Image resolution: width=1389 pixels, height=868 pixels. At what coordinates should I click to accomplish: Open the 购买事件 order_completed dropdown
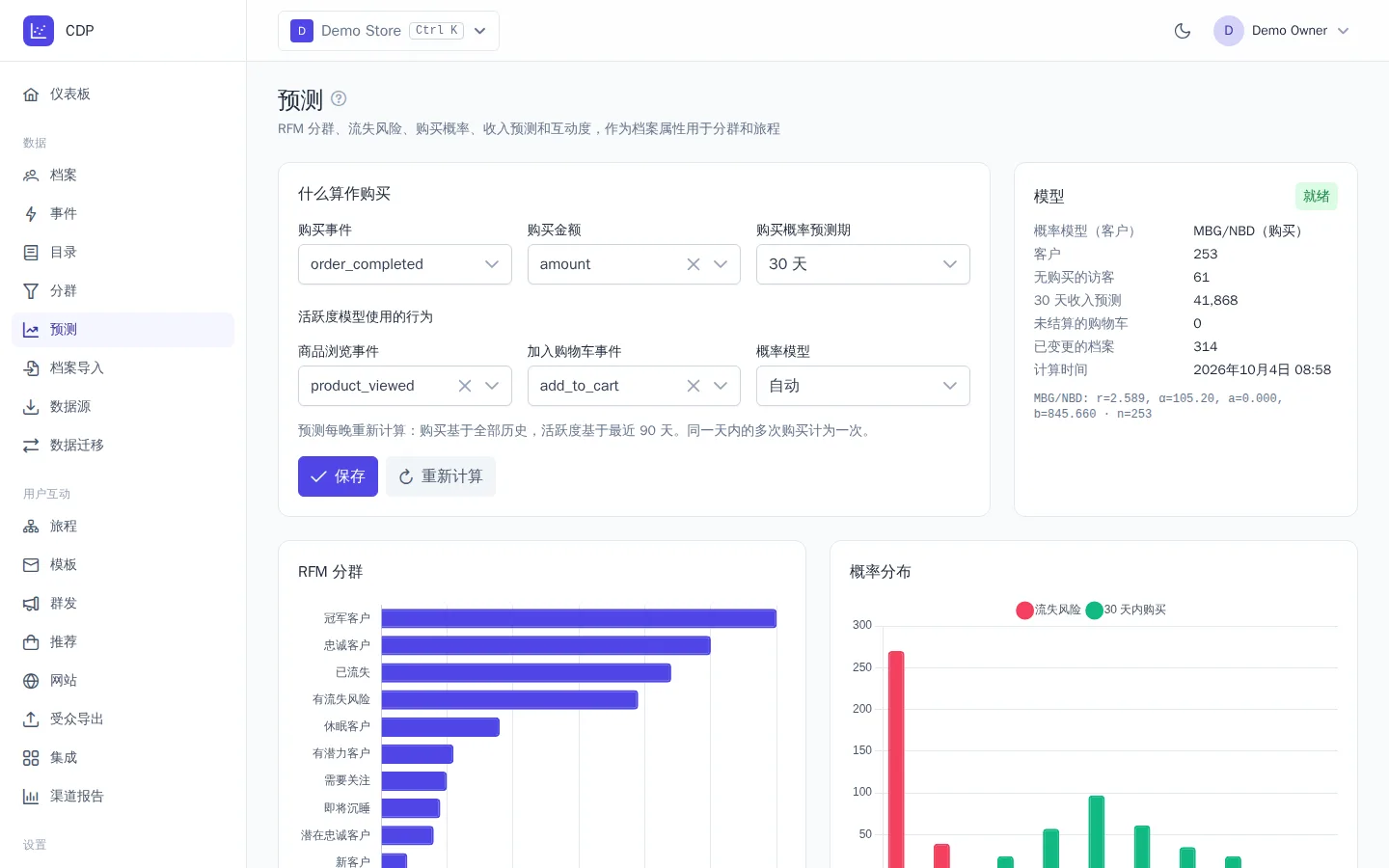(x=405, y=264)
